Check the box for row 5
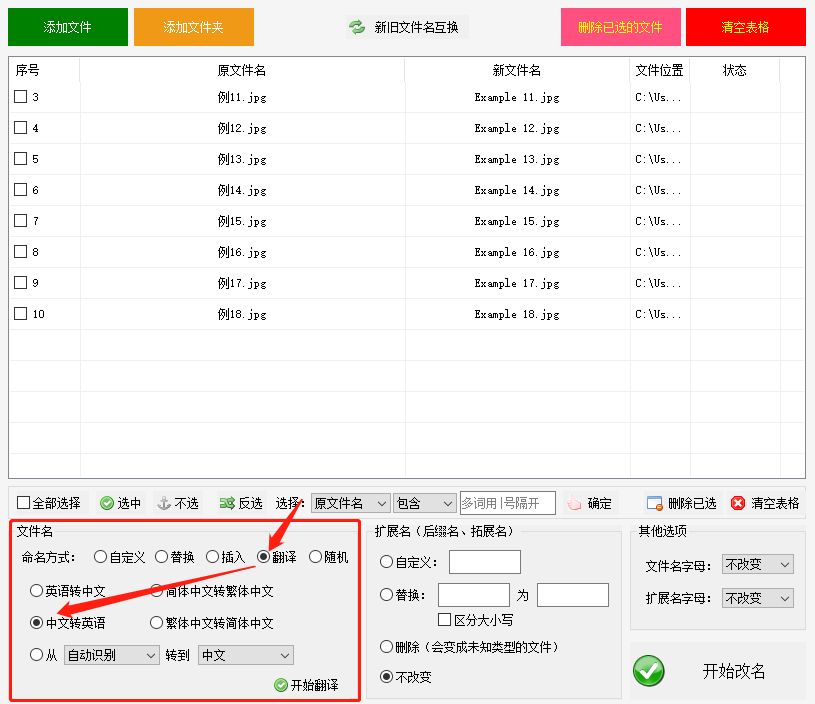Image resolution: width=815 pixels, height=704 pixels. (20, 159)
